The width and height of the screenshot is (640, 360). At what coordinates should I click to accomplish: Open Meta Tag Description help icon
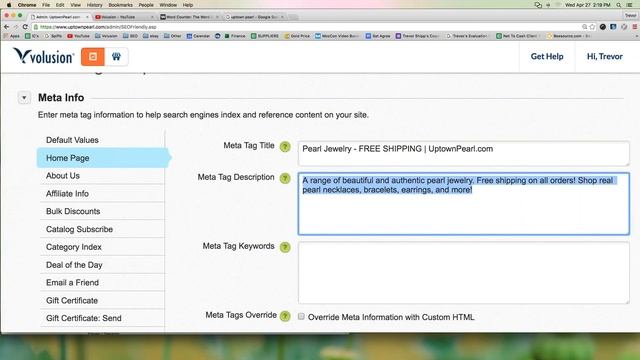[x=285, y=178]
